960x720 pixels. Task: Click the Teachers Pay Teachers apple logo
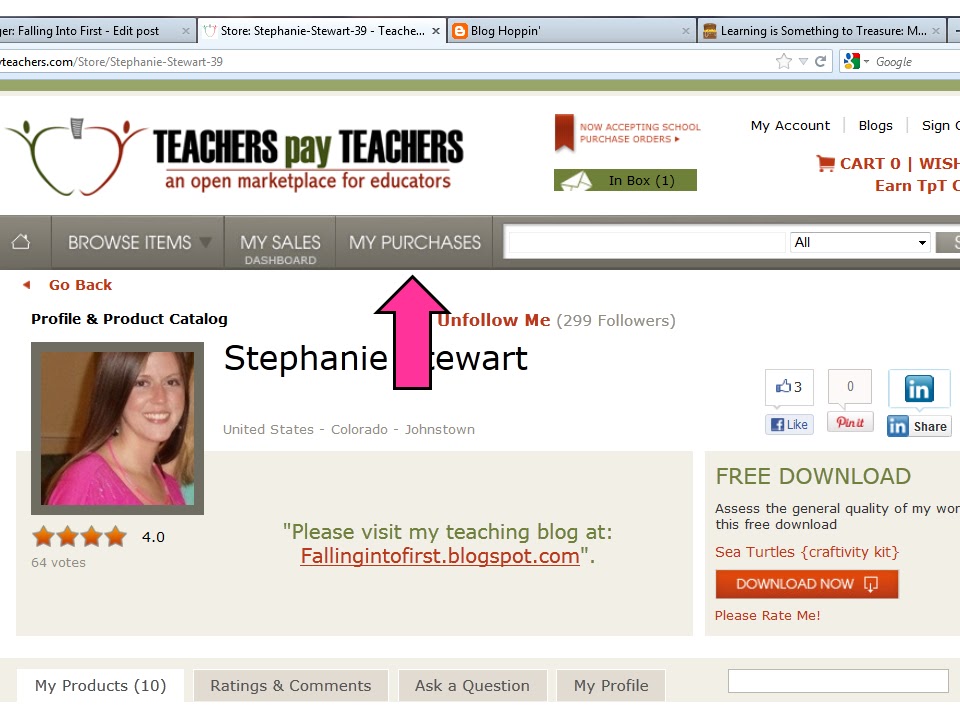pos(77,157)
